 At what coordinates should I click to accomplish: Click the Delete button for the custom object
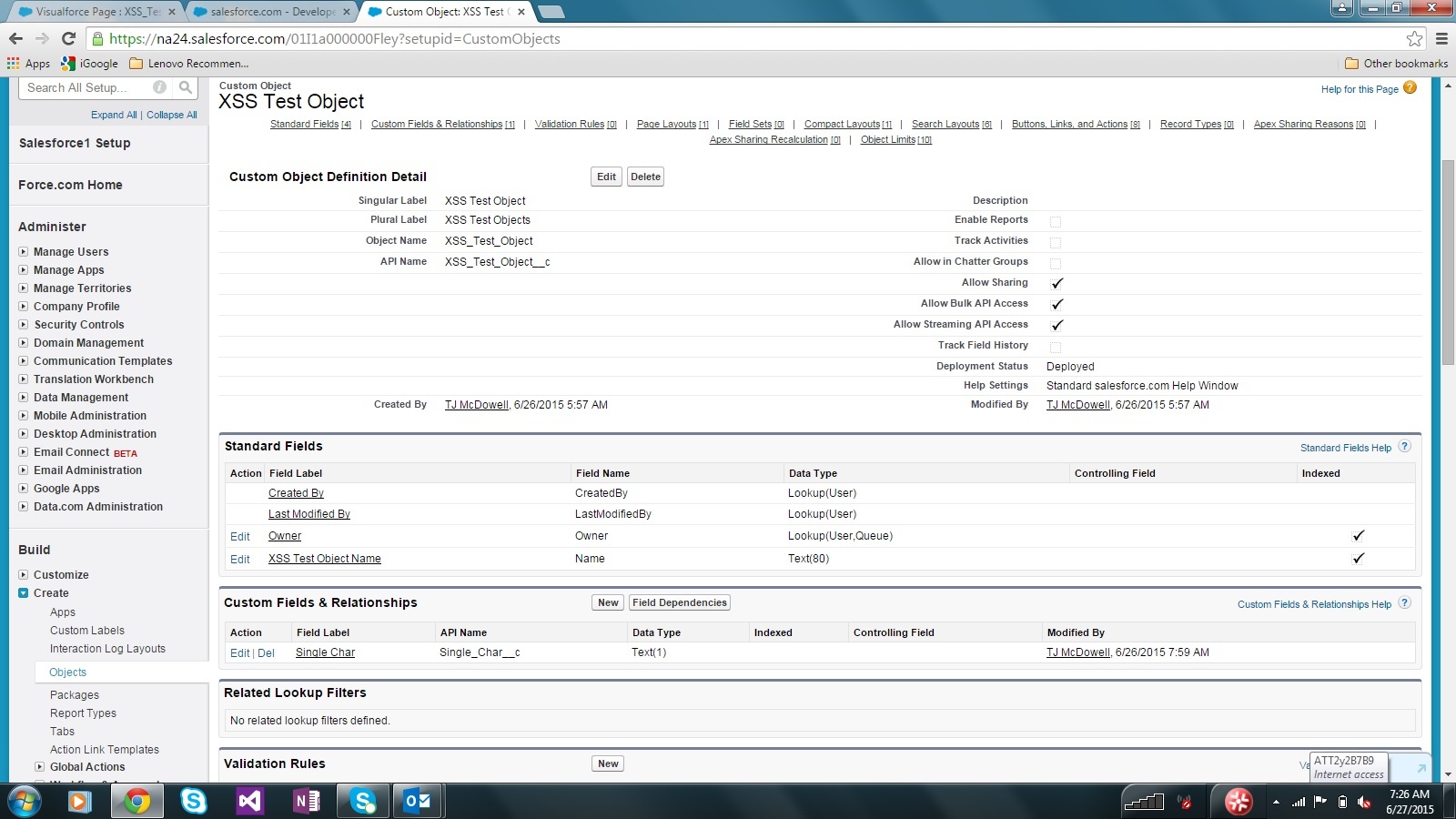645,177
